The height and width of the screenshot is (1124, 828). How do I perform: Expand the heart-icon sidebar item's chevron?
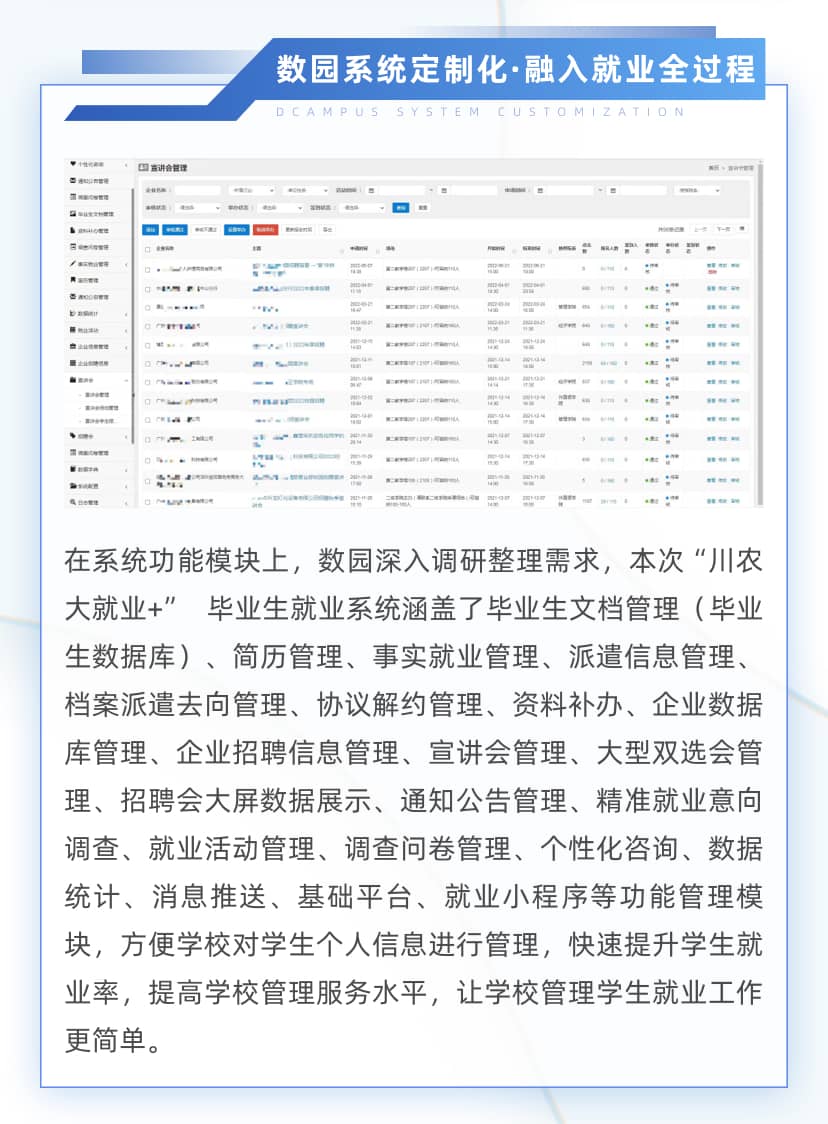(x=127, y=165)
